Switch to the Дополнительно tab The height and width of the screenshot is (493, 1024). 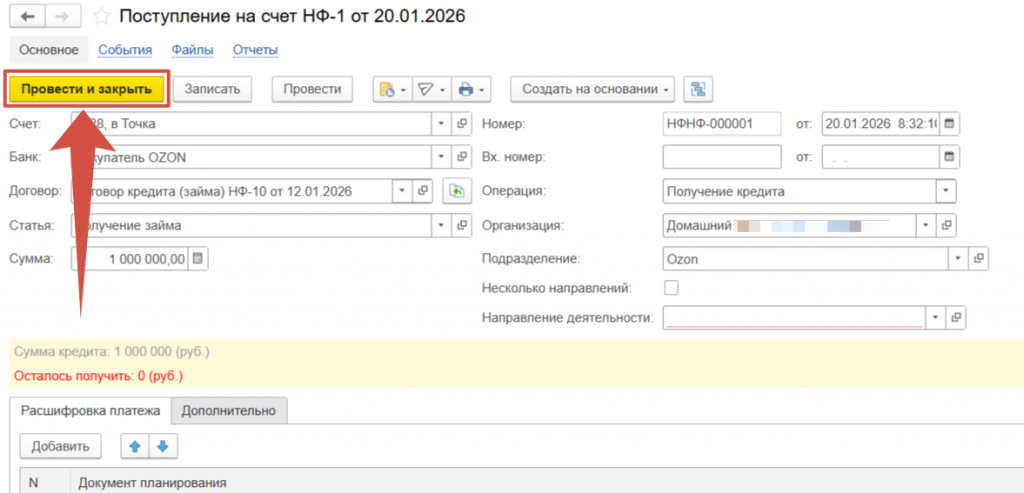pos(229,409)
